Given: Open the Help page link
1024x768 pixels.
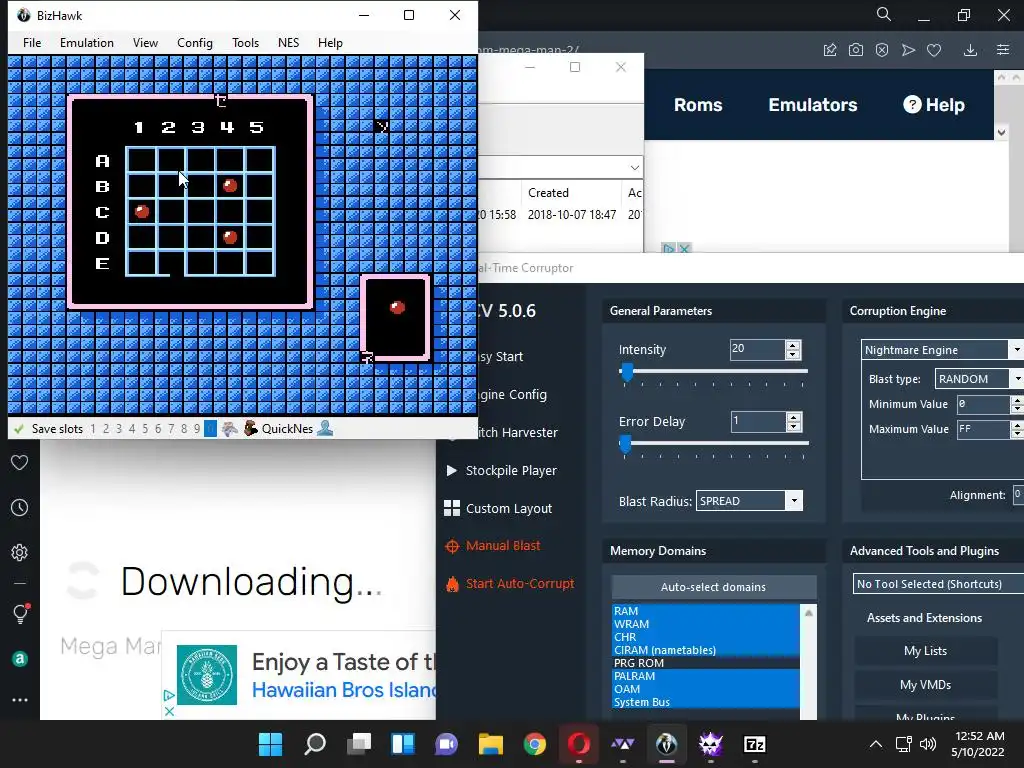Looking at the screenshot, I should [x=934, y=104].
